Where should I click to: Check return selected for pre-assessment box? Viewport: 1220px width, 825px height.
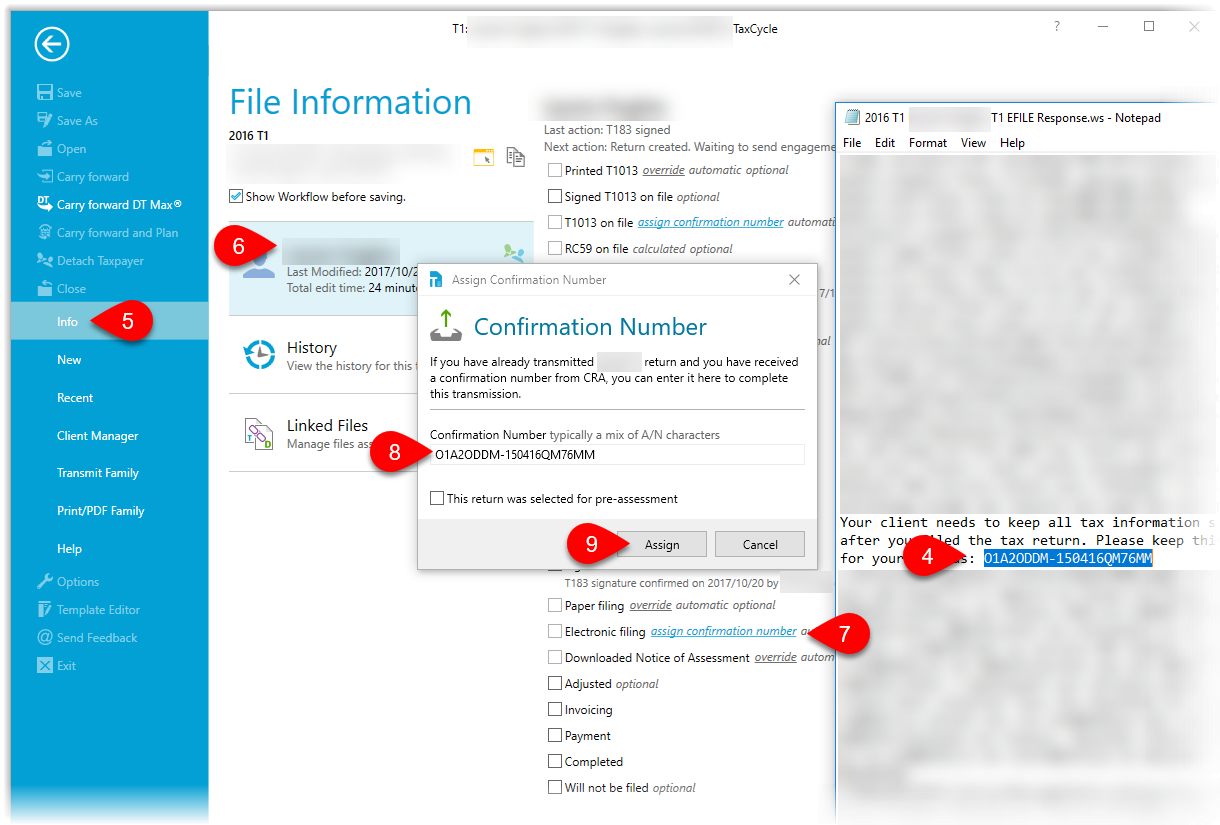click(x=437, y=498)
